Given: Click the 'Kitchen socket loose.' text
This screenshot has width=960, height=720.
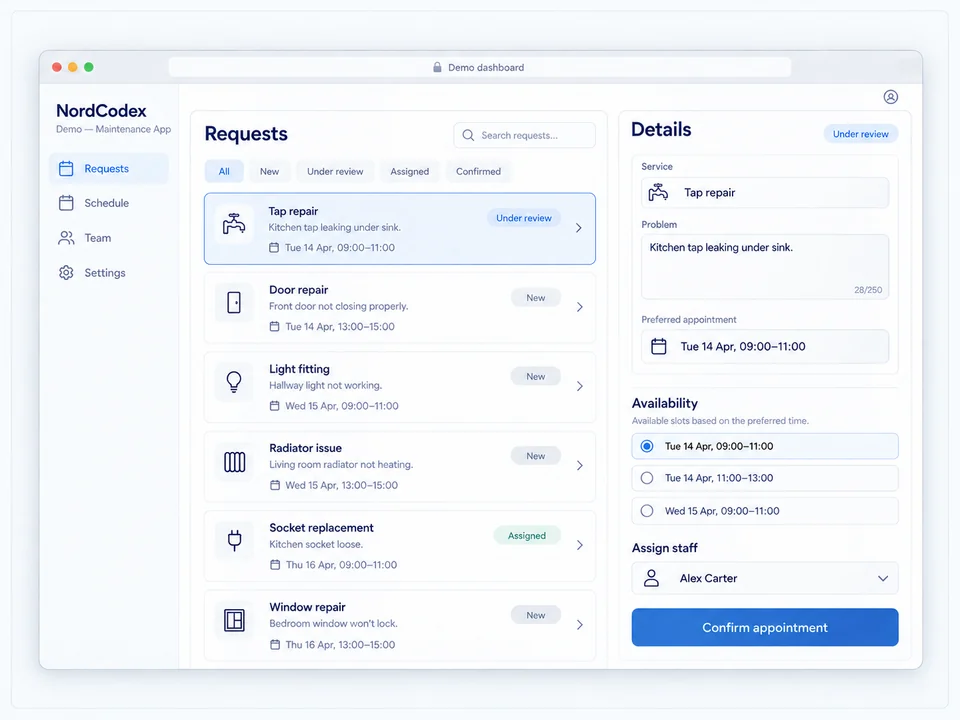Looking at the screenshot, I should pyautogui.click(x=316, y=544).
